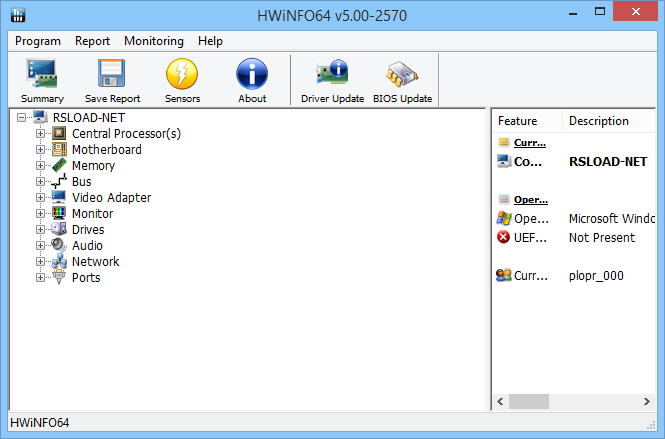Viewport: 665px width, 439px height.
Task: Click the Save Report floppy icon
Action: (112, 73)
